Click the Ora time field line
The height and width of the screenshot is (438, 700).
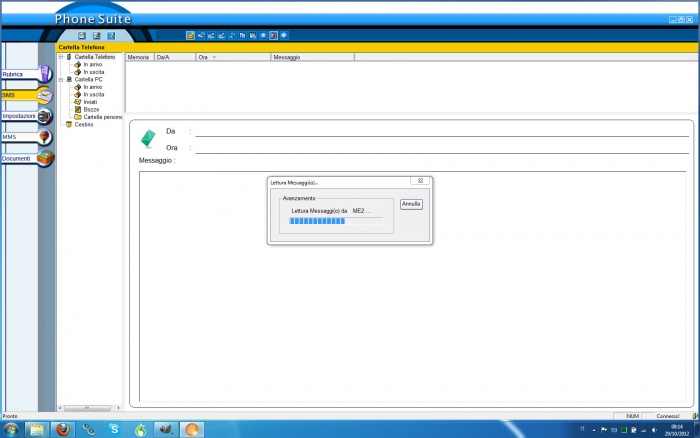[442, 149]
